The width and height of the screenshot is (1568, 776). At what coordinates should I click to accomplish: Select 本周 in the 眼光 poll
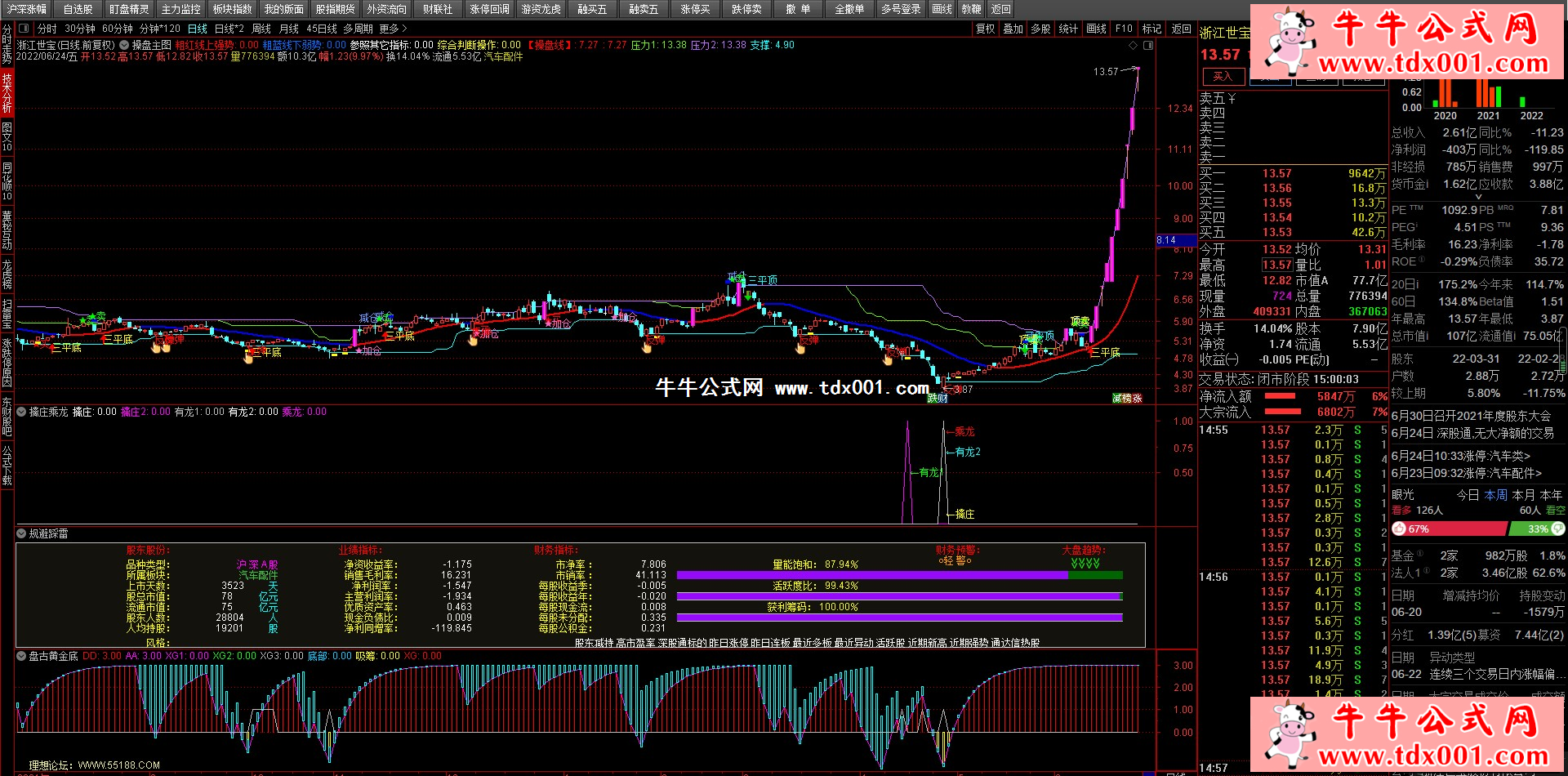click(x=1496, y=495)
